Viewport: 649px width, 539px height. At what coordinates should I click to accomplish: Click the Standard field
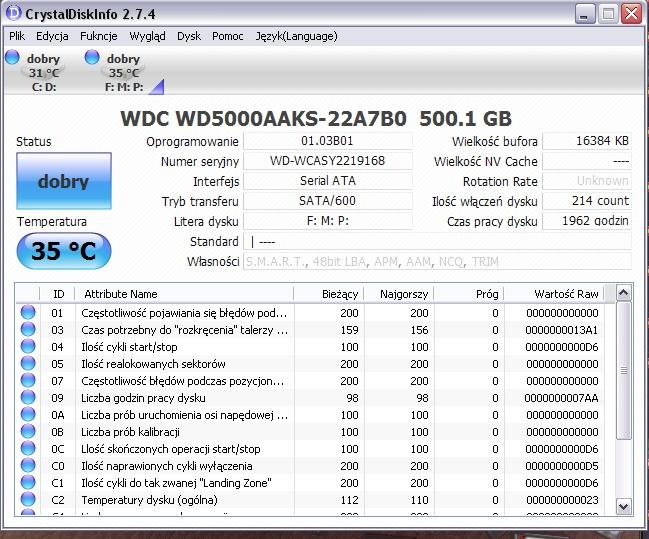pyautogui.click(x=437, y=241)
